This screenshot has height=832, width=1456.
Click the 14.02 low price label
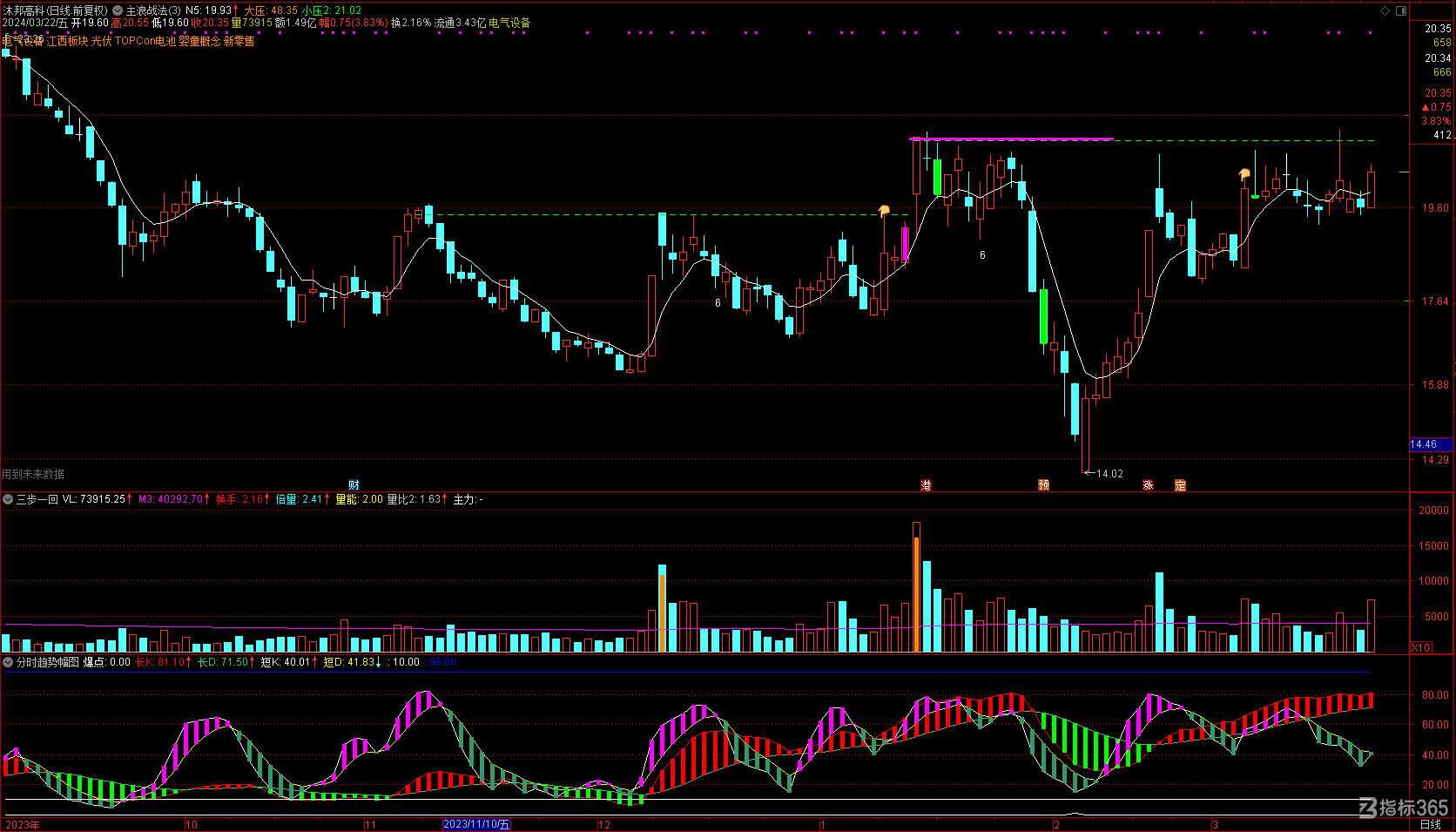(x=1109, y=474)
